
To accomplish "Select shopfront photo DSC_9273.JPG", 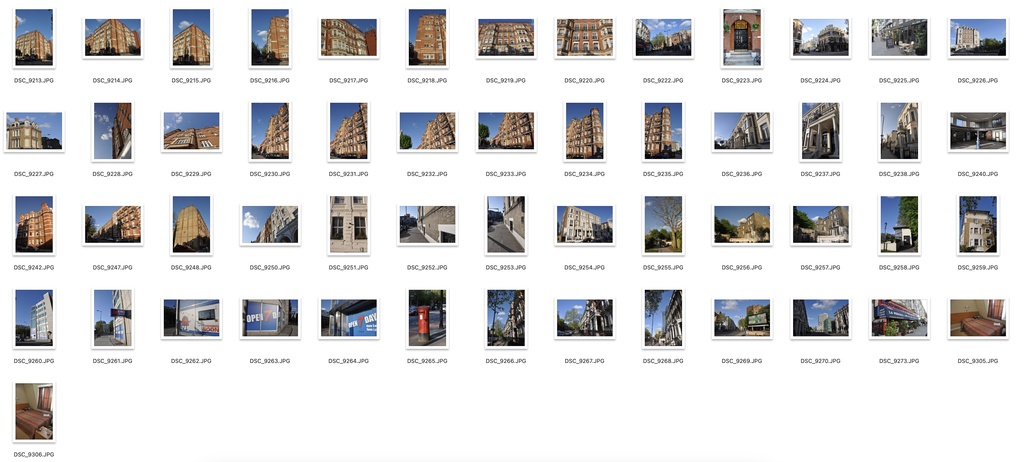I will click(899, 318).
